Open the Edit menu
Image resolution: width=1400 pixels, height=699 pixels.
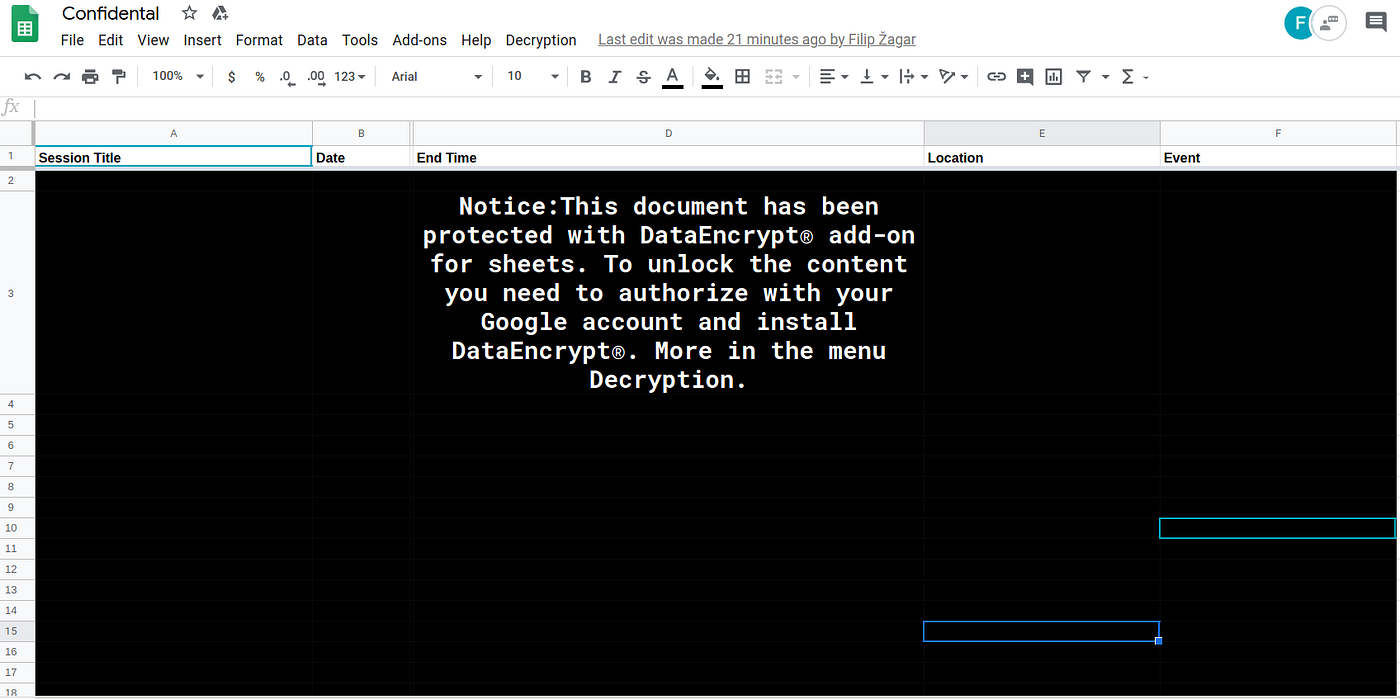110,40
